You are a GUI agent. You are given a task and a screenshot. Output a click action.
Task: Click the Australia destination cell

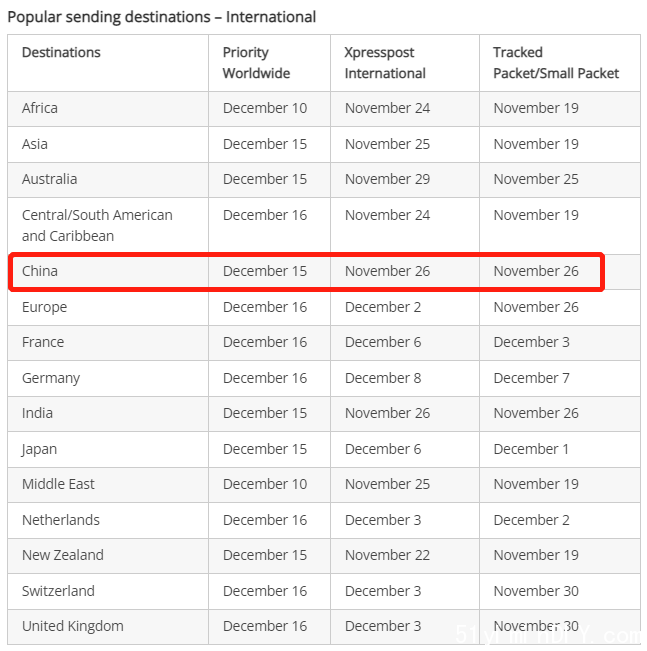click(49, 179)
